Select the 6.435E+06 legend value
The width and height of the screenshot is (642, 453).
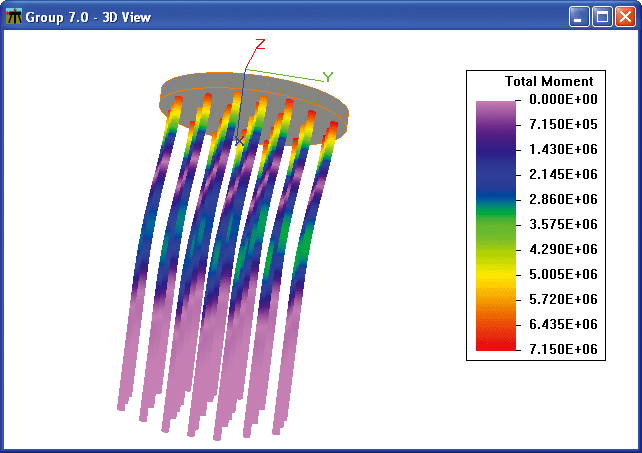[x=563, y=324]
